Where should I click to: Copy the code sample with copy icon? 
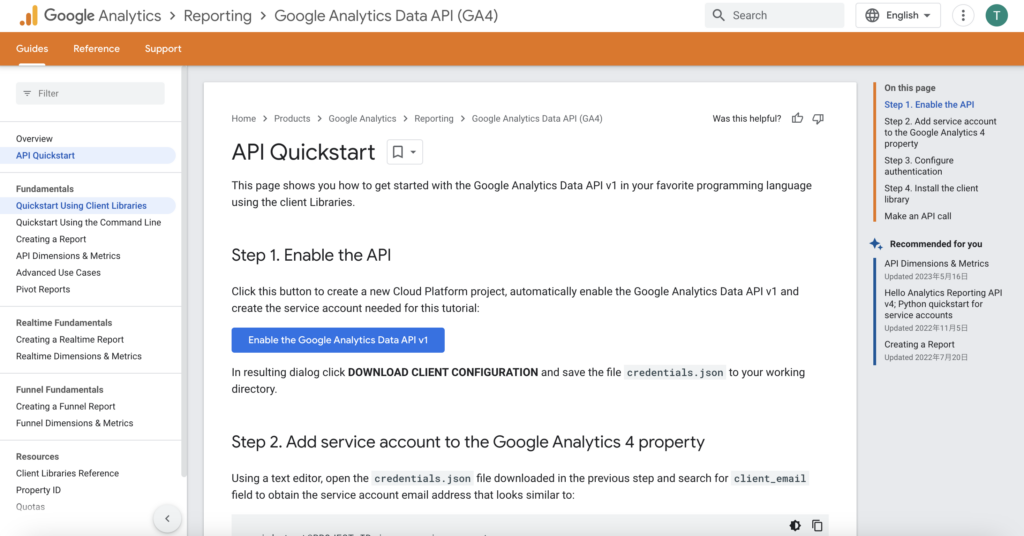click(817, 525)
